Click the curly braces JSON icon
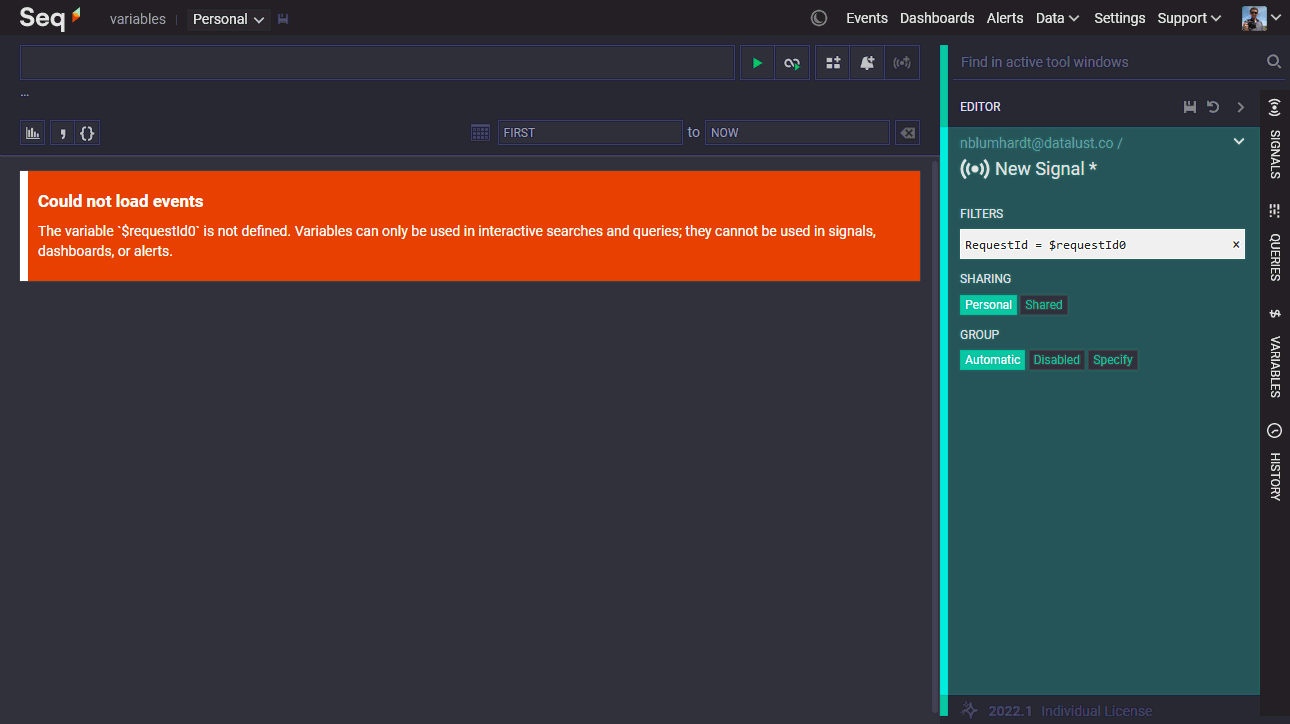This screenshot has height=724, width=1290. click(87, 132)
